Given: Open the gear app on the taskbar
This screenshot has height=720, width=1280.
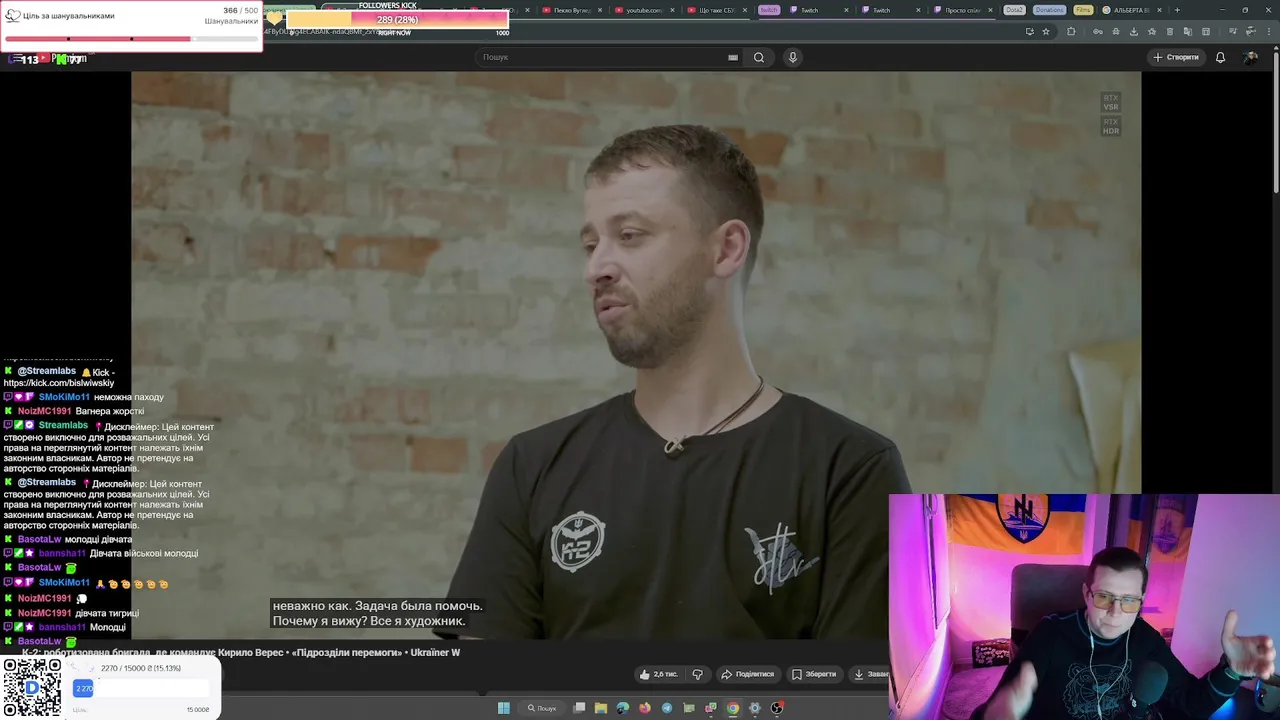Looking at the screenshot, I should point(754,708).
